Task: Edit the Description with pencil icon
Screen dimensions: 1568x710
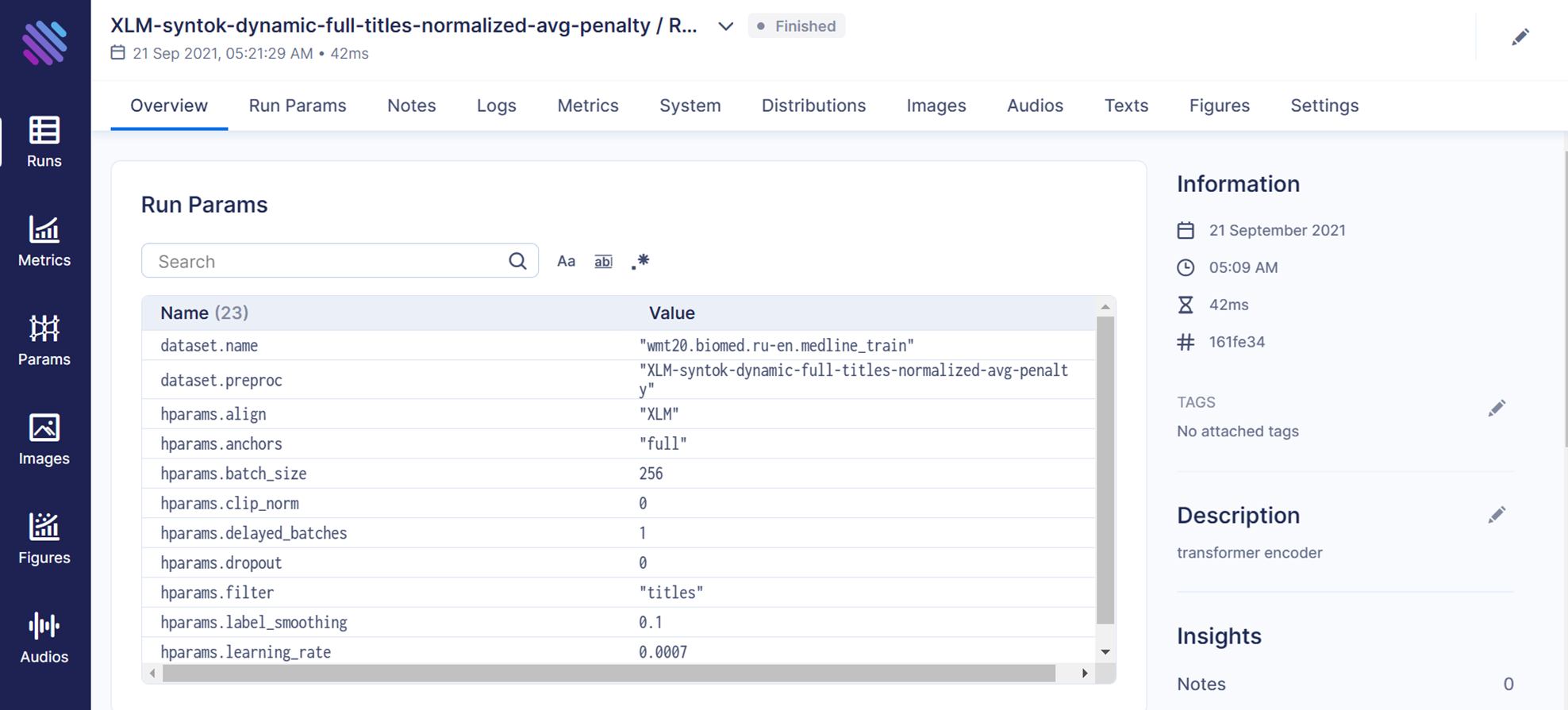Action: 1497,516
